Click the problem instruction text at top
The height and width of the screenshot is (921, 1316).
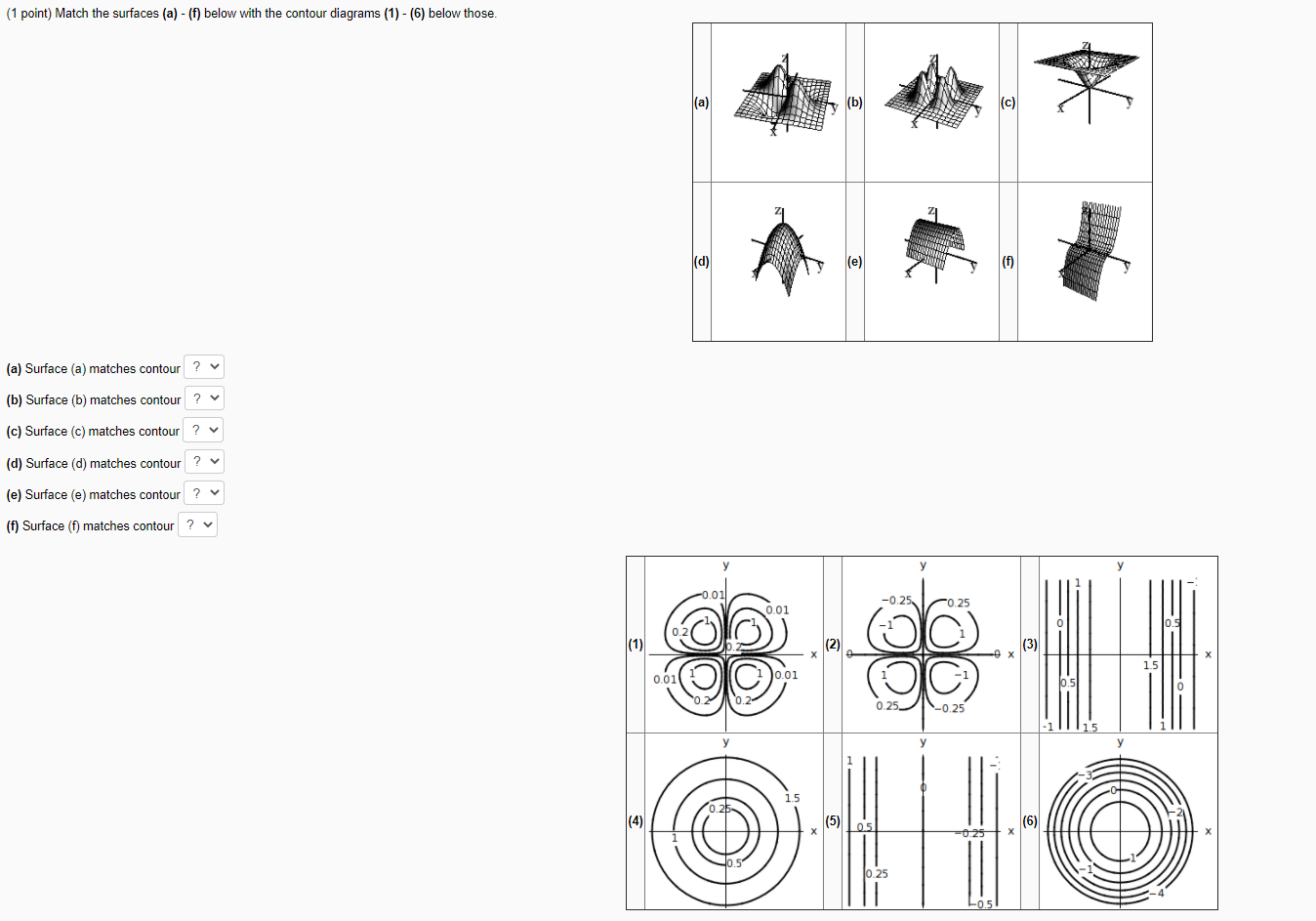[x=251, y=14]
